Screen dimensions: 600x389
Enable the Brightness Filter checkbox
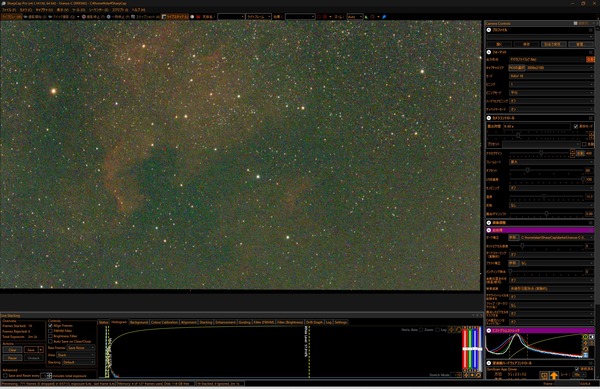(50, 336)
